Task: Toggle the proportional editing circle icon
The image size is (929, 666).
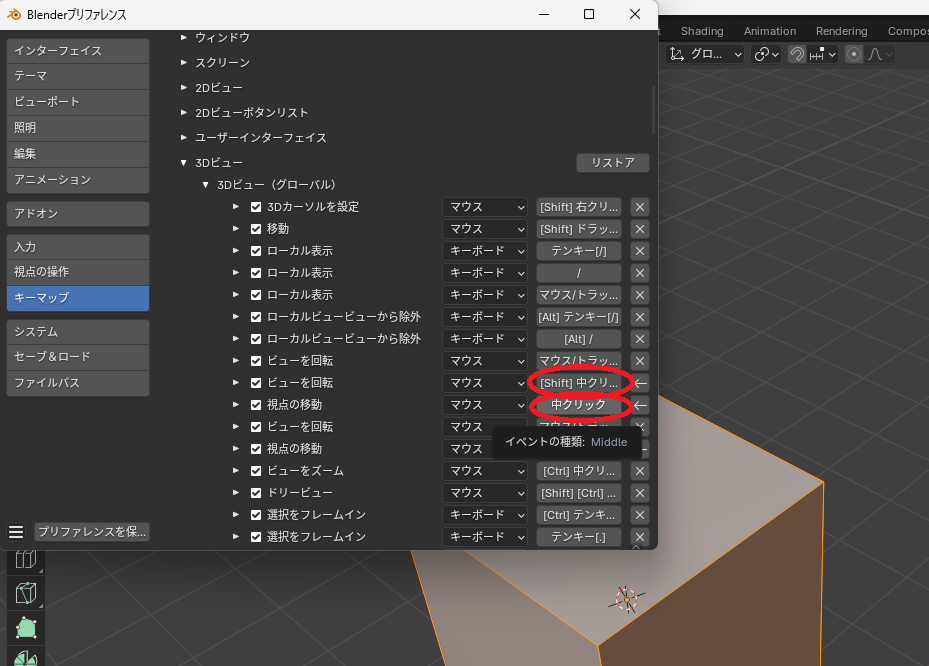Action: (x=854, y=55)
